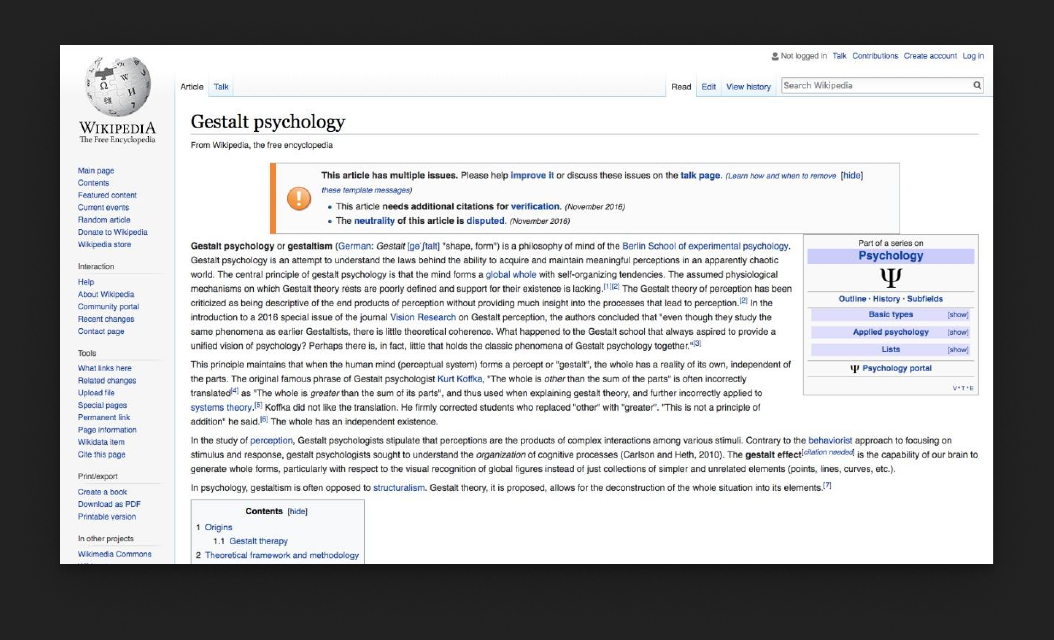Go to Main page in sidebar

(95, 171)
